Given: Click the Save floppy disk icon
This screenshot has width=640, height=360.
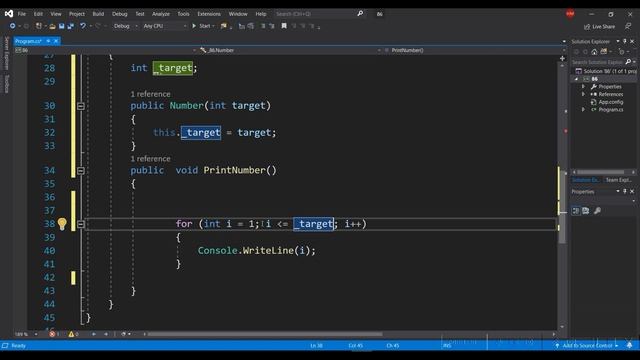Looking at the screenshot, I should (x=62, y=26).
